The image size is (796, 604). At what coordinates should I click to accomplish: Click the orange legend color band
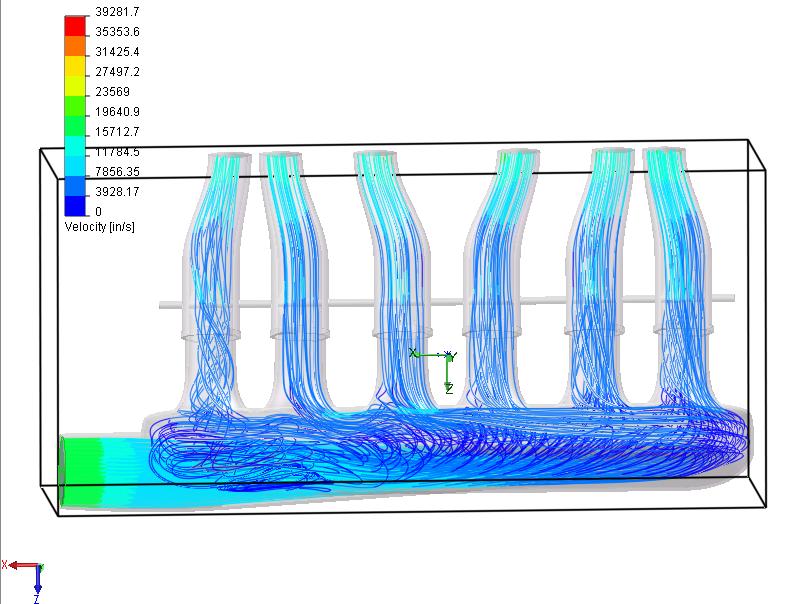[76, 46]
